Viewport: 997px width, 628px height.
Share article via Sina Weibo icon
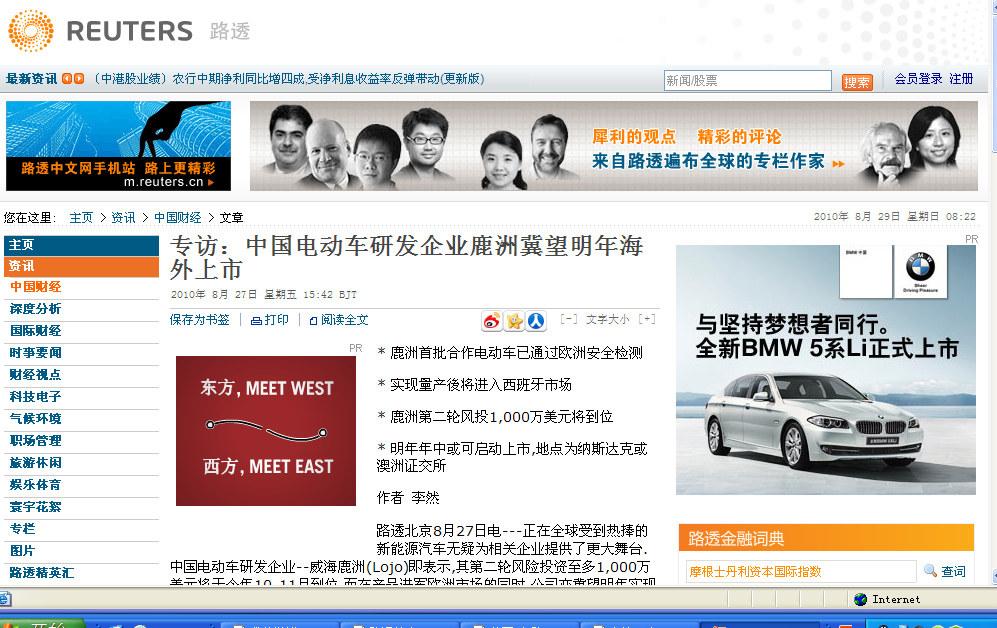[x=492, y=321]
